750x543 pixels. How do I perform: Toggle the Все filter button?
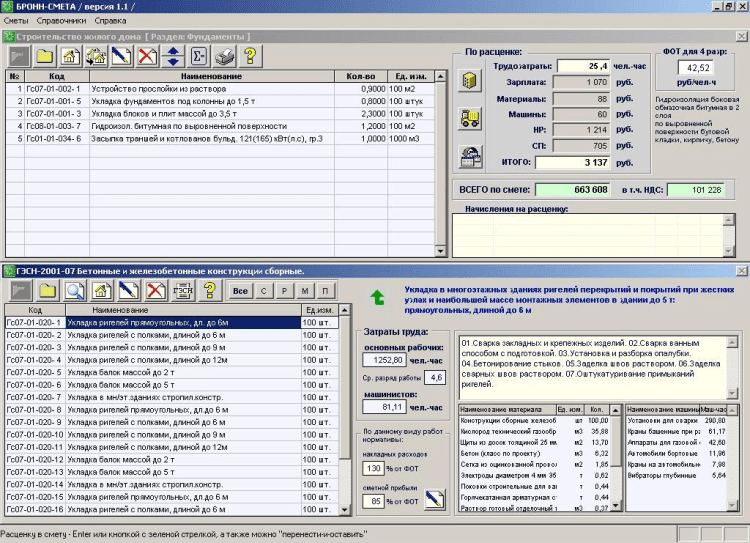(240, 291)
